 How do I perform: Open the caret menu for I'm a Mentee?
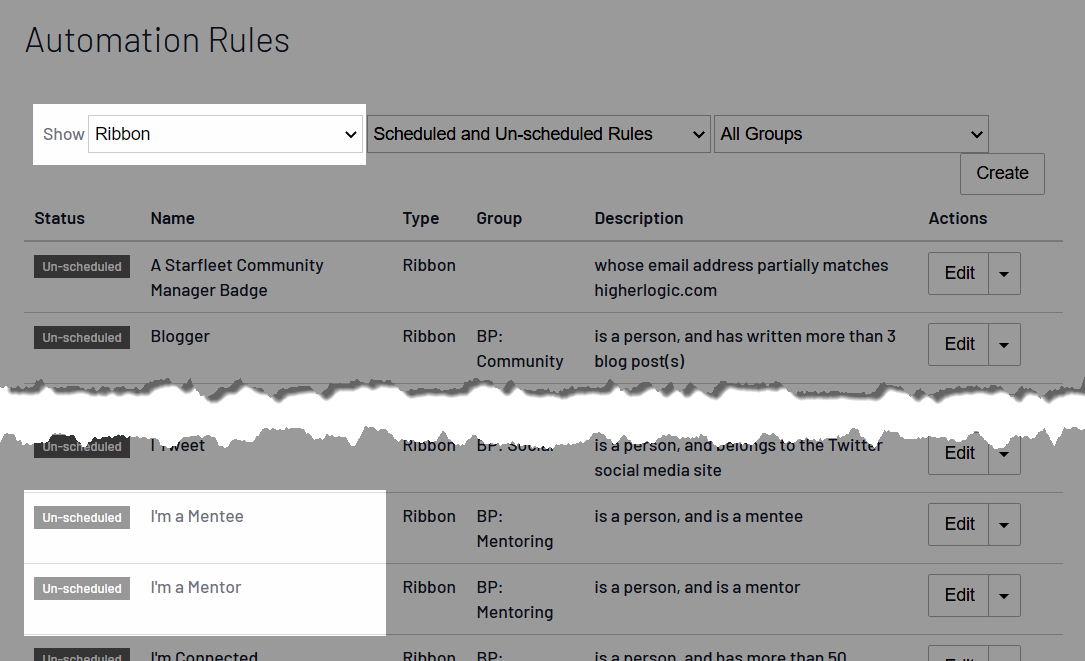[1004, 524]
